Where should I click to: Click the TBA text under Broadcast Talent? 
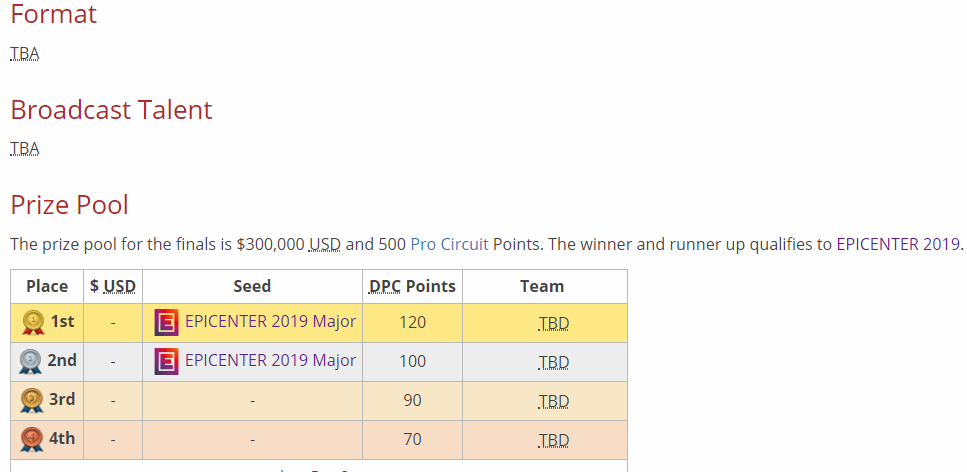click(x=25, y=149)
